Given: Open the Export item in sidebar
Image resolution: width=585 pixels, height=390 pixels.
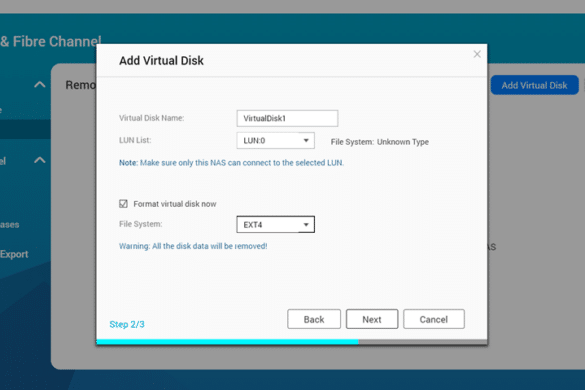Looking at the screenshot, I should pyautogui.click(x=14, y=254).
